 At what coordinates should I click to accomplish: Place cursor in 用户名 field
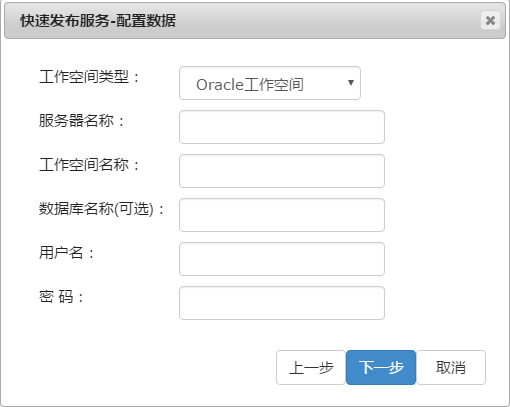[282, 259]
